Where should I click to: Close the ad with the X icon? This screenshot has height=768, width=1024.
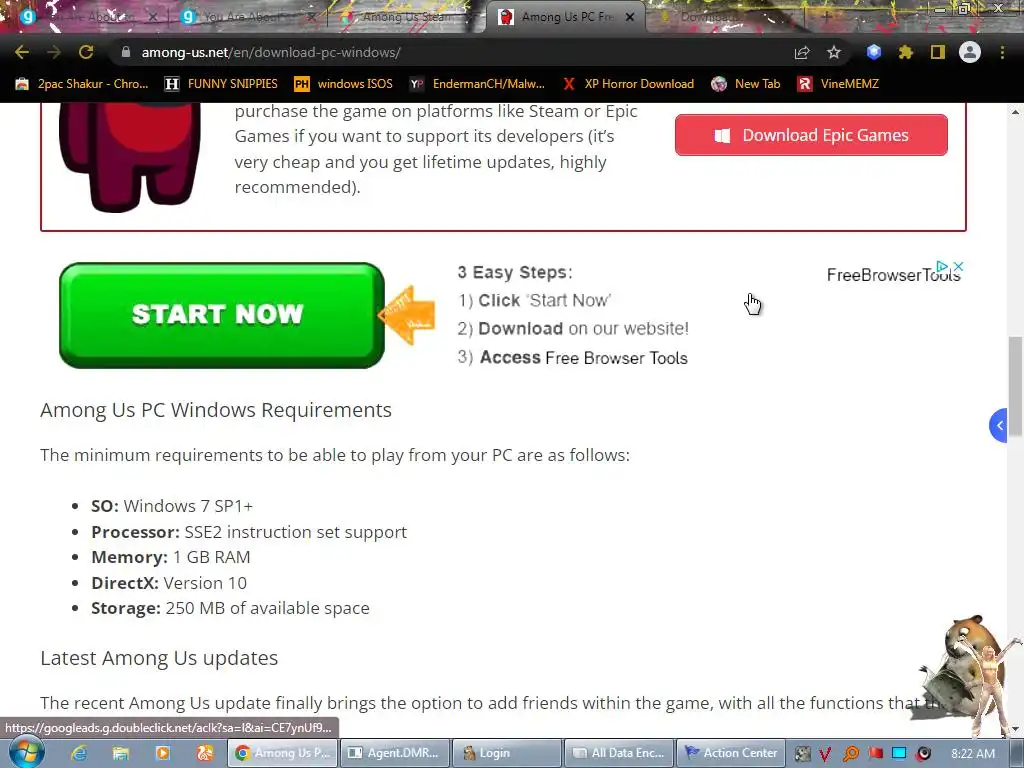click(958, 266)
